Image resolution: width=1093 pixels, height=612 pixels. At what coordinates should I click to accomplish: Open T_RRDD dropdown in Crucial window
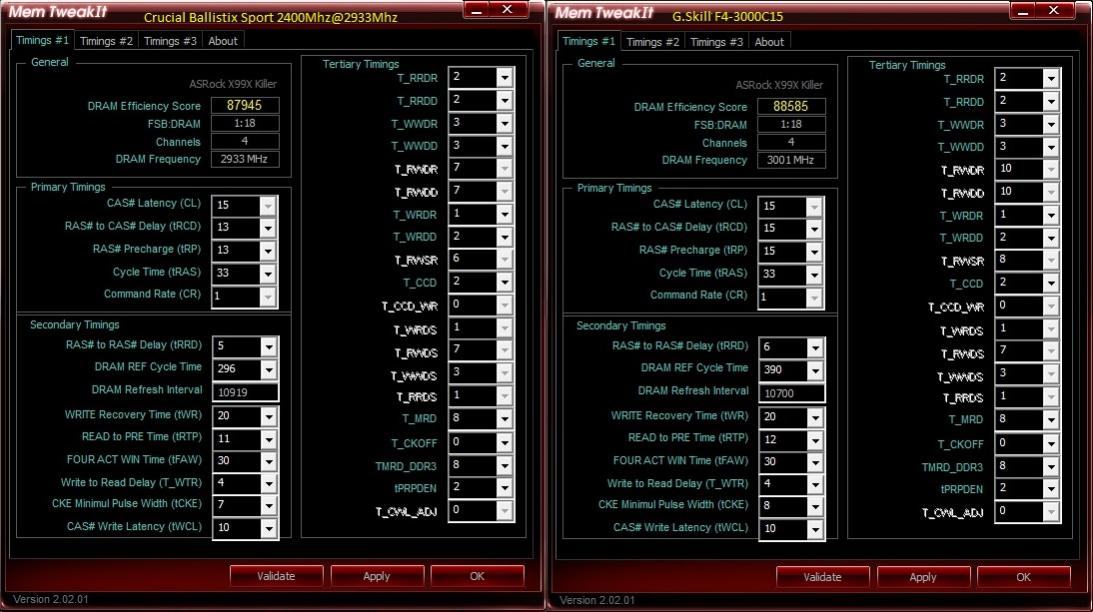(x=505, y=100)
